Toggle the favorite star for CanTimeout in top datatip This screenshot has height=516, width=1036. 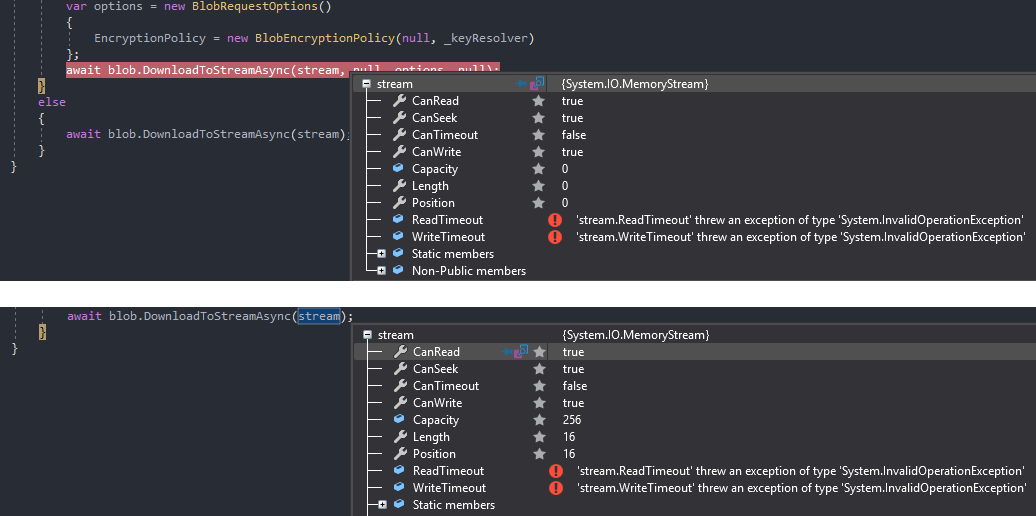539,135
